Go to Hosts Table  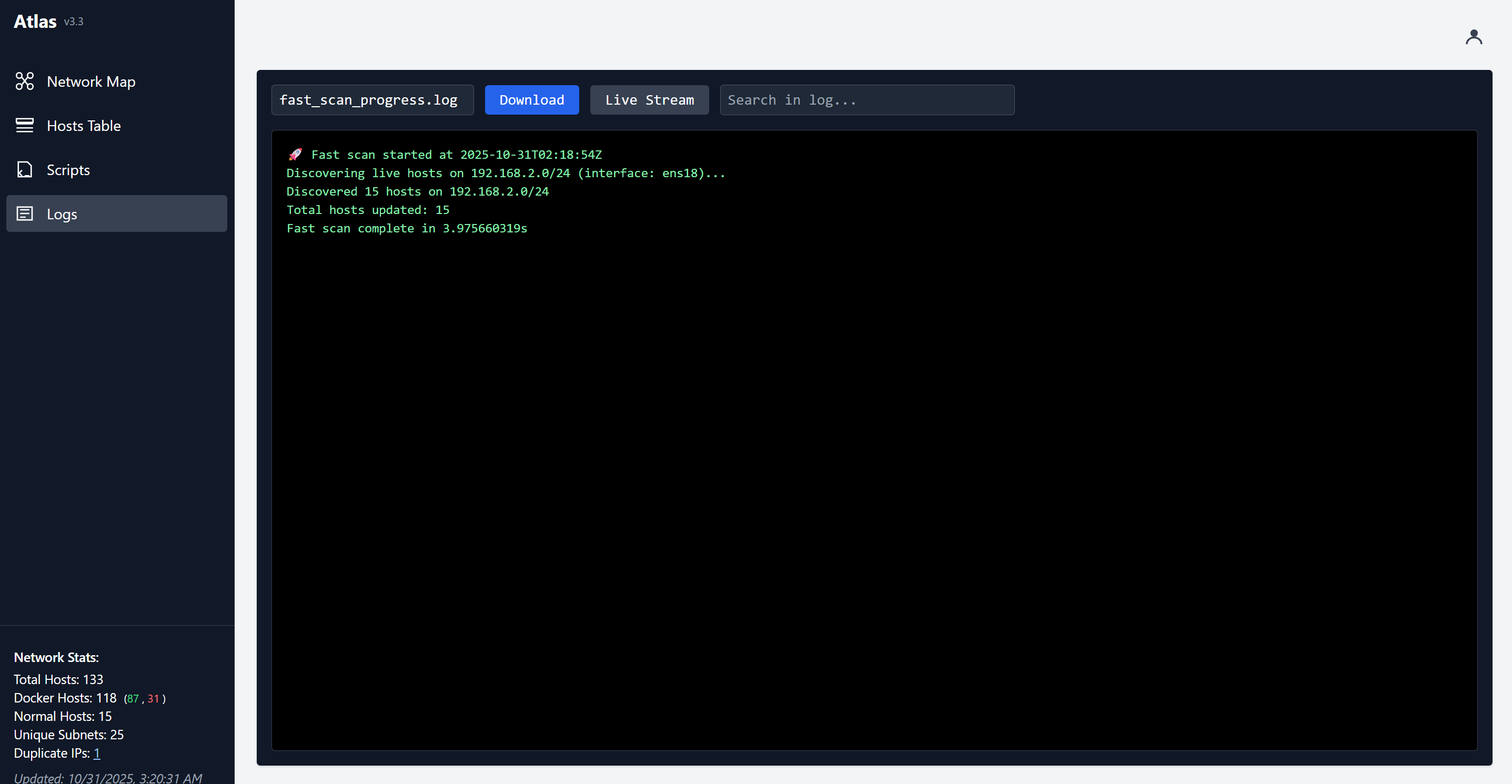[x=116, y=125]
